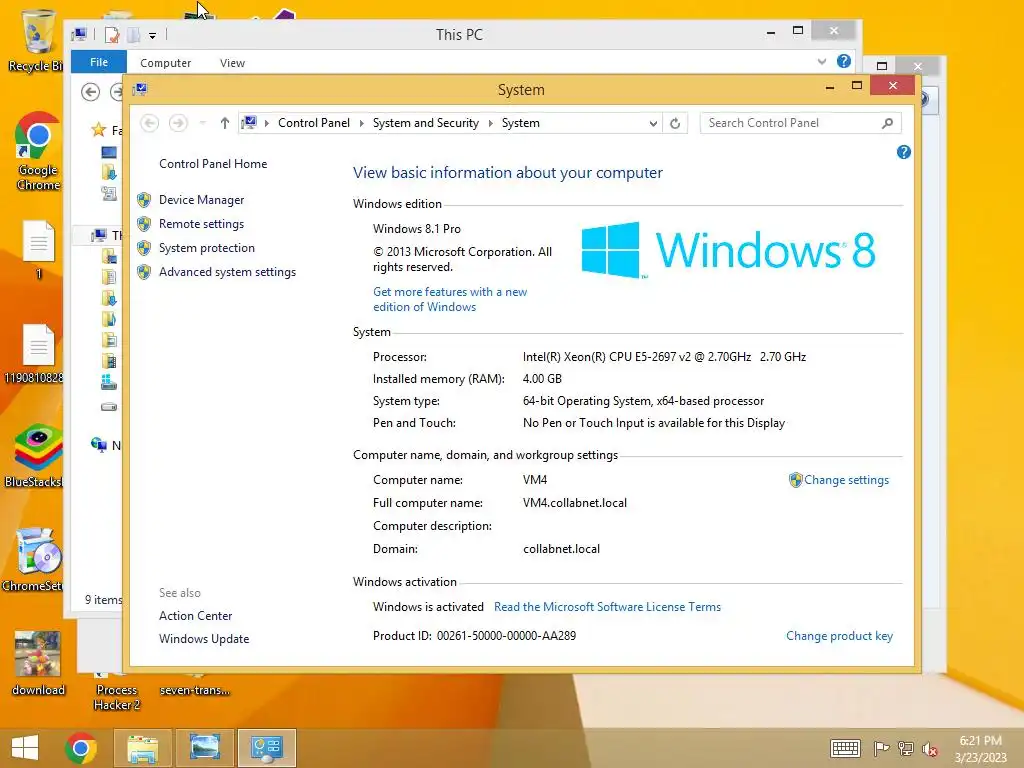
Task: Launch BlueStacks desktop shortcut
Action: tap(36, 456)
